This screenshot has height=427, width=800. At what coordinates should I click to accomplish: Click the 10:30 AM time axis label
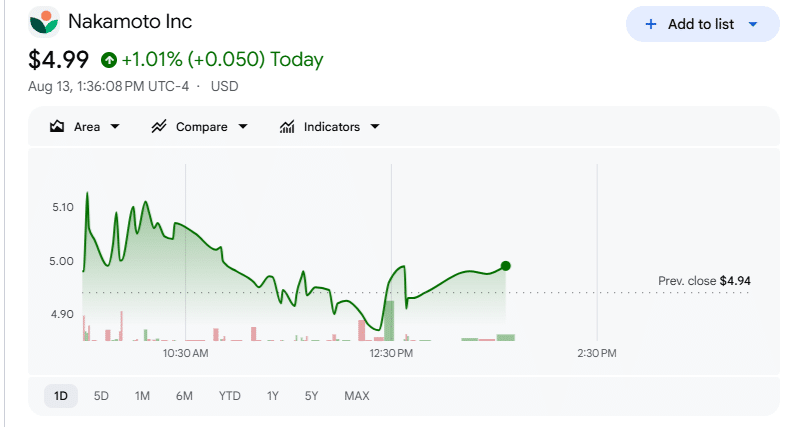click(x=186, y=353)
